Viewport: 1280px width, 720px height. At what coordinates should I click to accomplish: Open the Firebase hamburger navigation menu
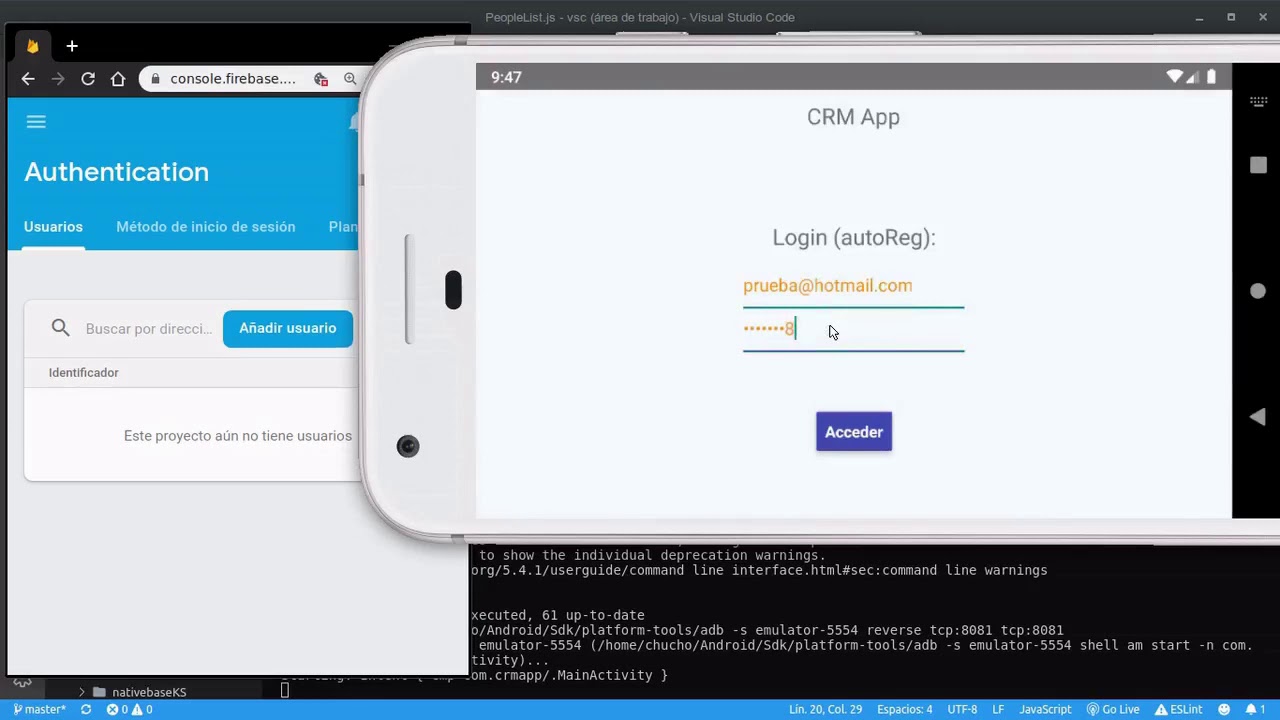coord(36,122)
